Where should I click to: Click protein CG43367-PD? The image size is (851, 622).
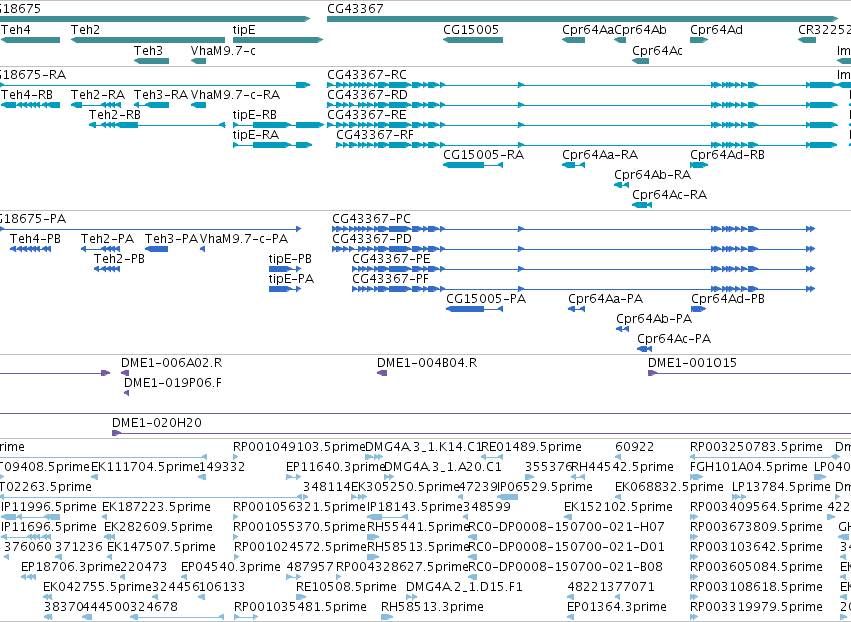coord(574,249)
